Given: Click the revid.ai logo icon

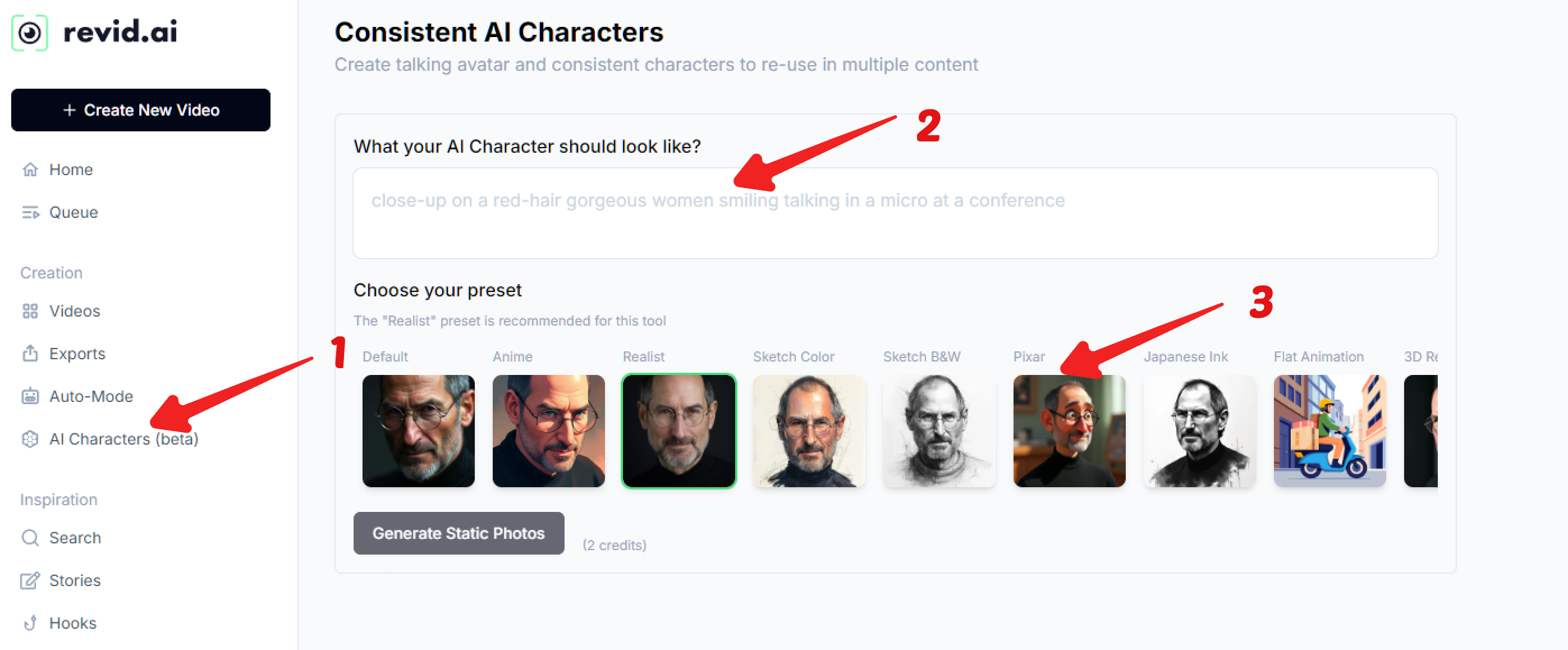Looking at the screenshot, I should pos(29,33).
